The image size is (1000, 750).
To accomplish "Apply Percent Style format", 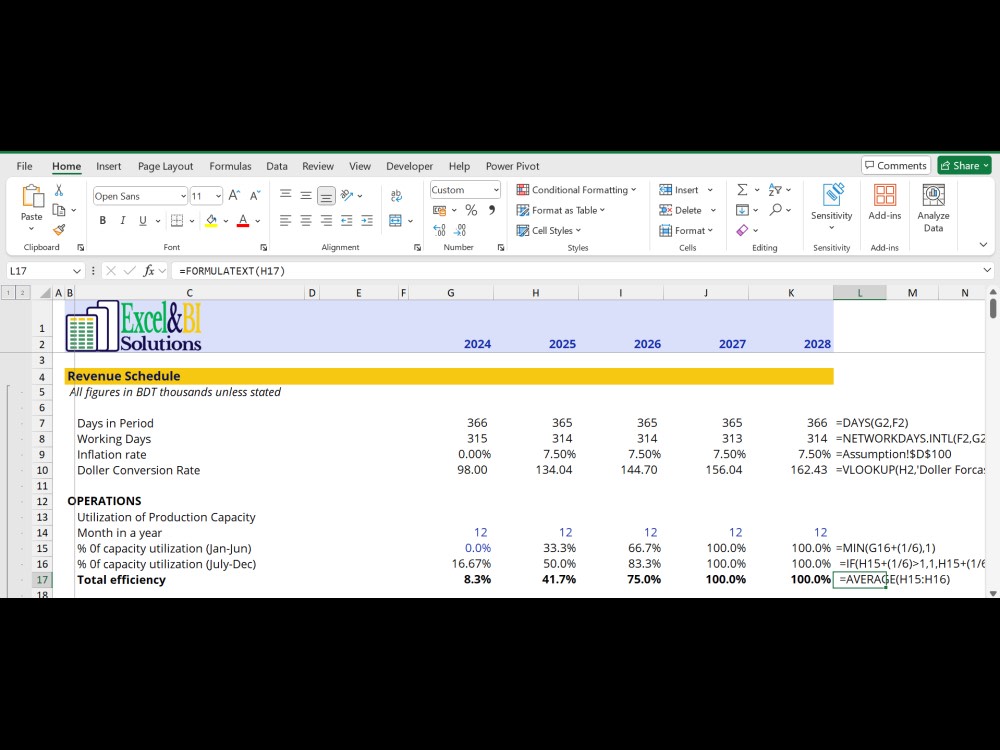I will 471,210.
